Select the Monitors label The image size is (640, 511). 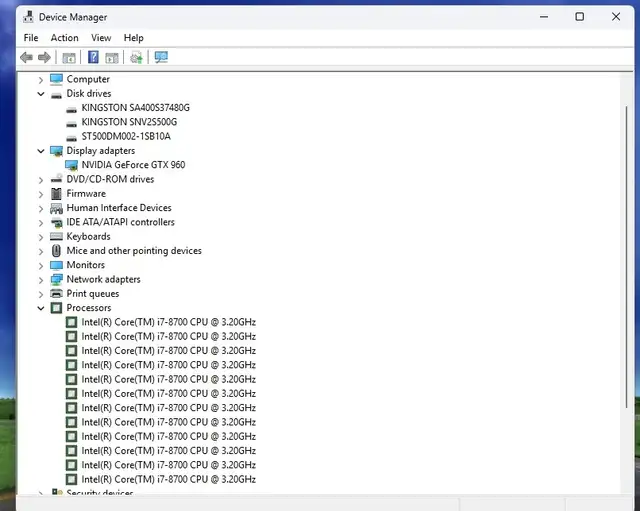coord(85,265)
